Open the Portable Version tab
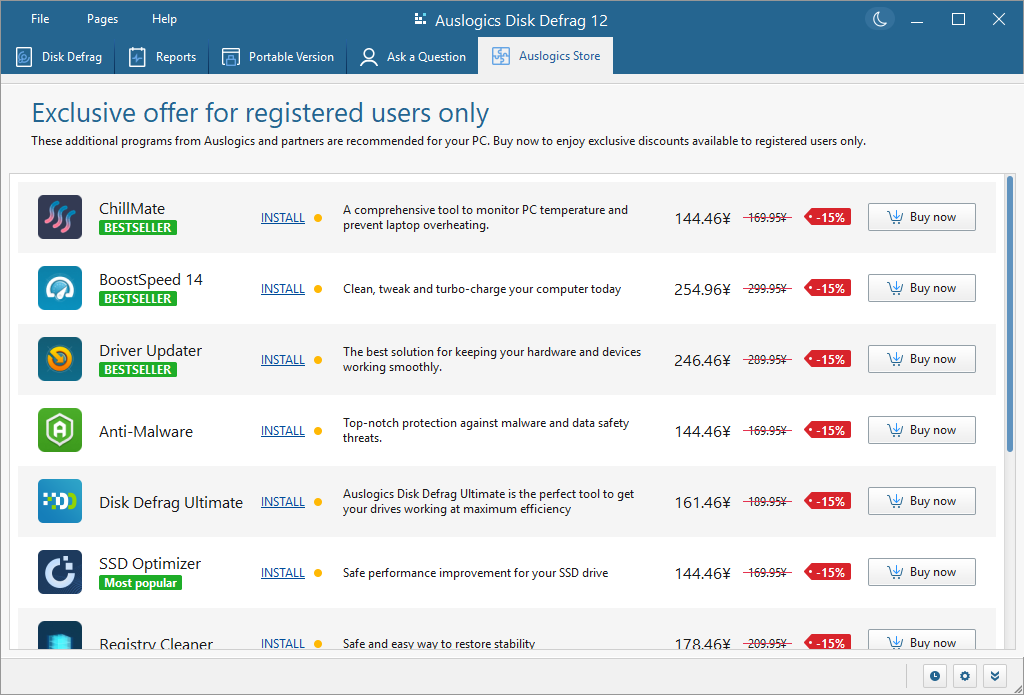 pyautogui.click(x=278, y=57)
